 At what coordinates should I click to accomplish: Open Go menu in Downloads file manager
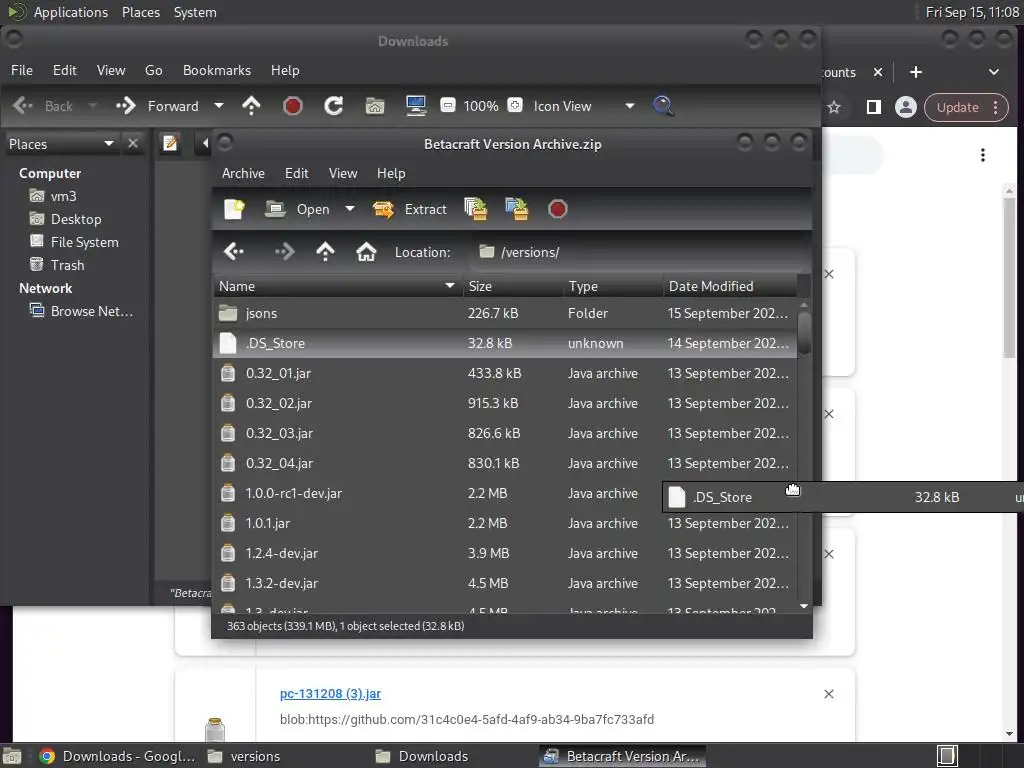click(x=153, y=70)
